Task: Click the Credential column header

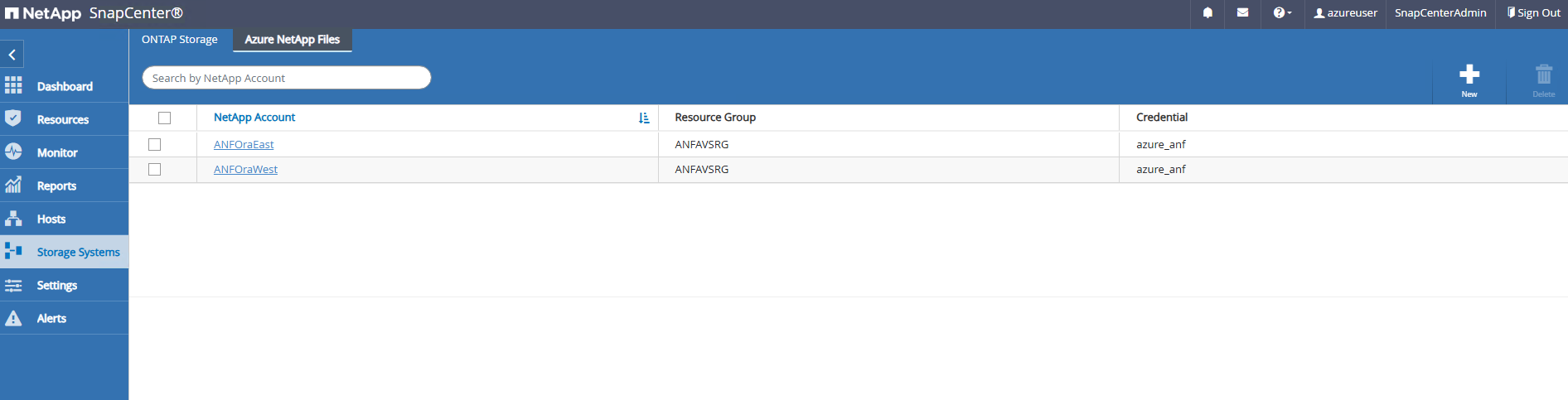Action: pyautogui.click(x=1162, y=118)
